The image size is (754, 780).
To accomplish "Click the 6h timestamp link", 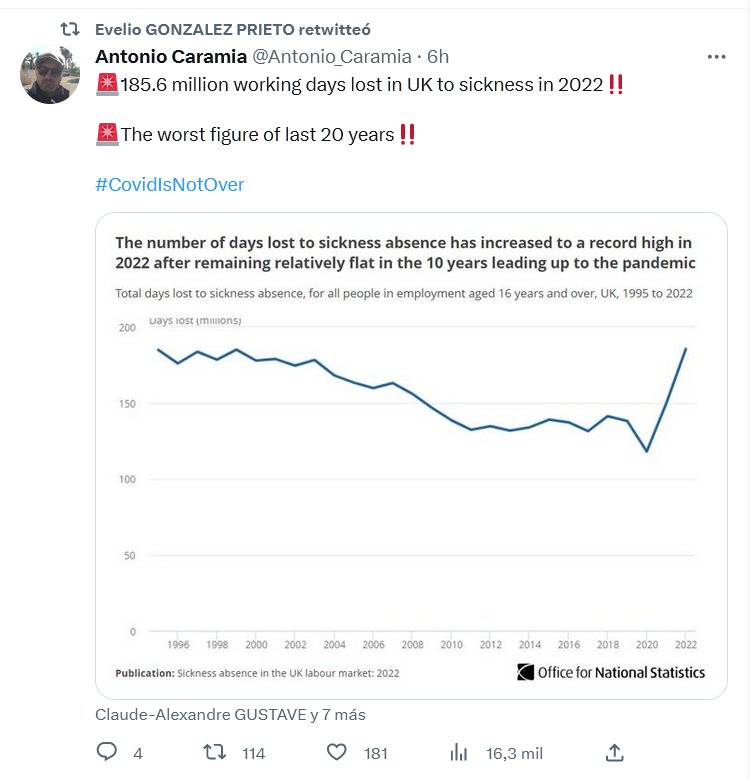I will click(x=438, y=57).
